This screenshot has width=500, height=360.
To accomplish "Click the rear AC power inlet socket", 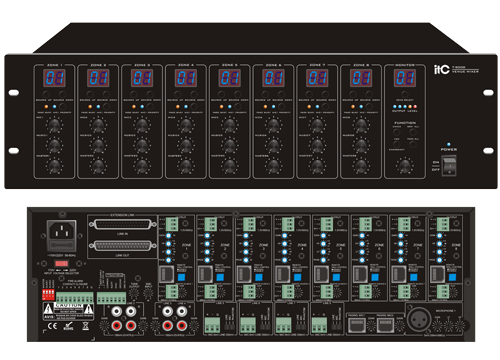I will tap(62, 235).
